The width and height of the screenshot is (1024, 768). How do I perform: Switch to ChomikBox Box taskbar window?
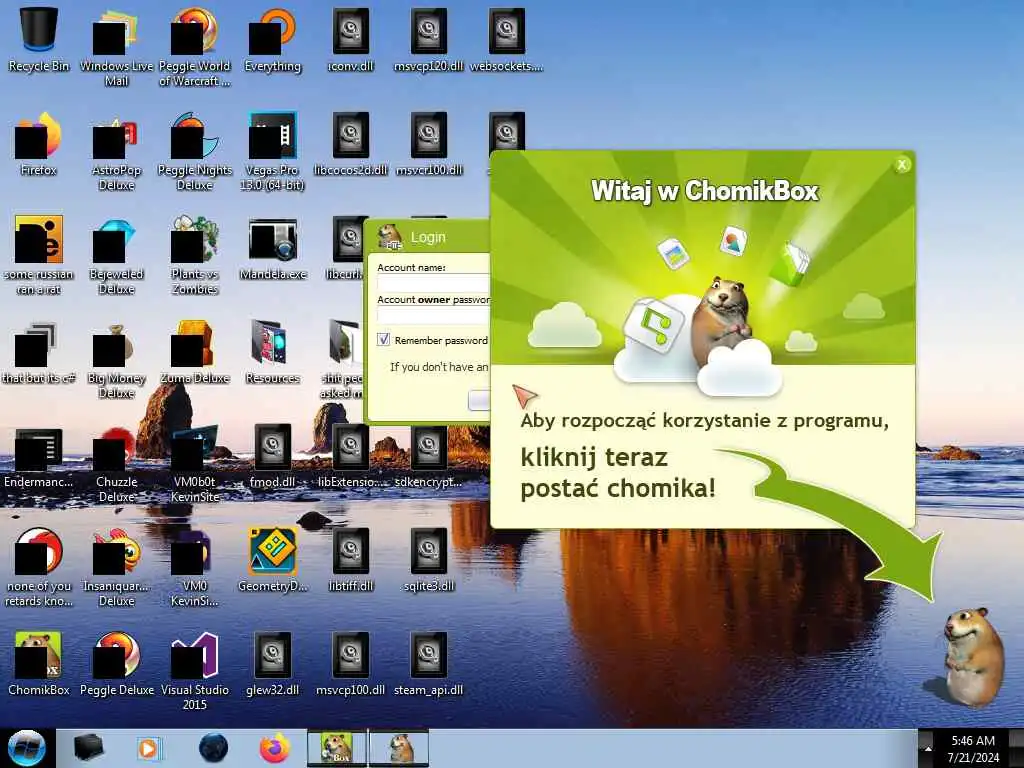(337, 748)
